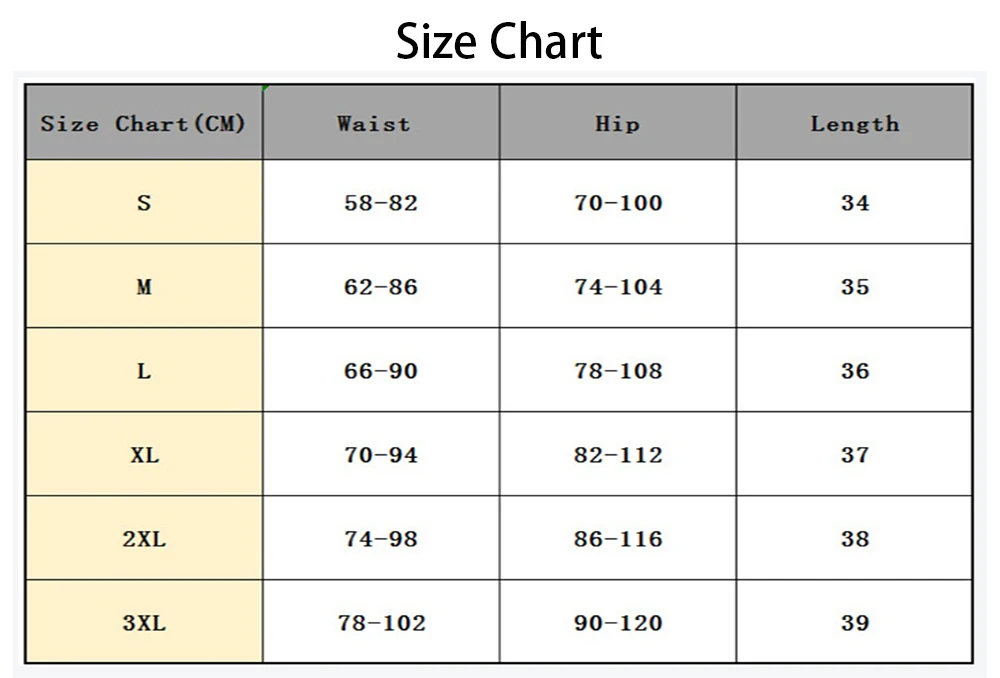Viewport: 1000px width, 678px height.
Task: Select the Hip column header
Action: 617,122
